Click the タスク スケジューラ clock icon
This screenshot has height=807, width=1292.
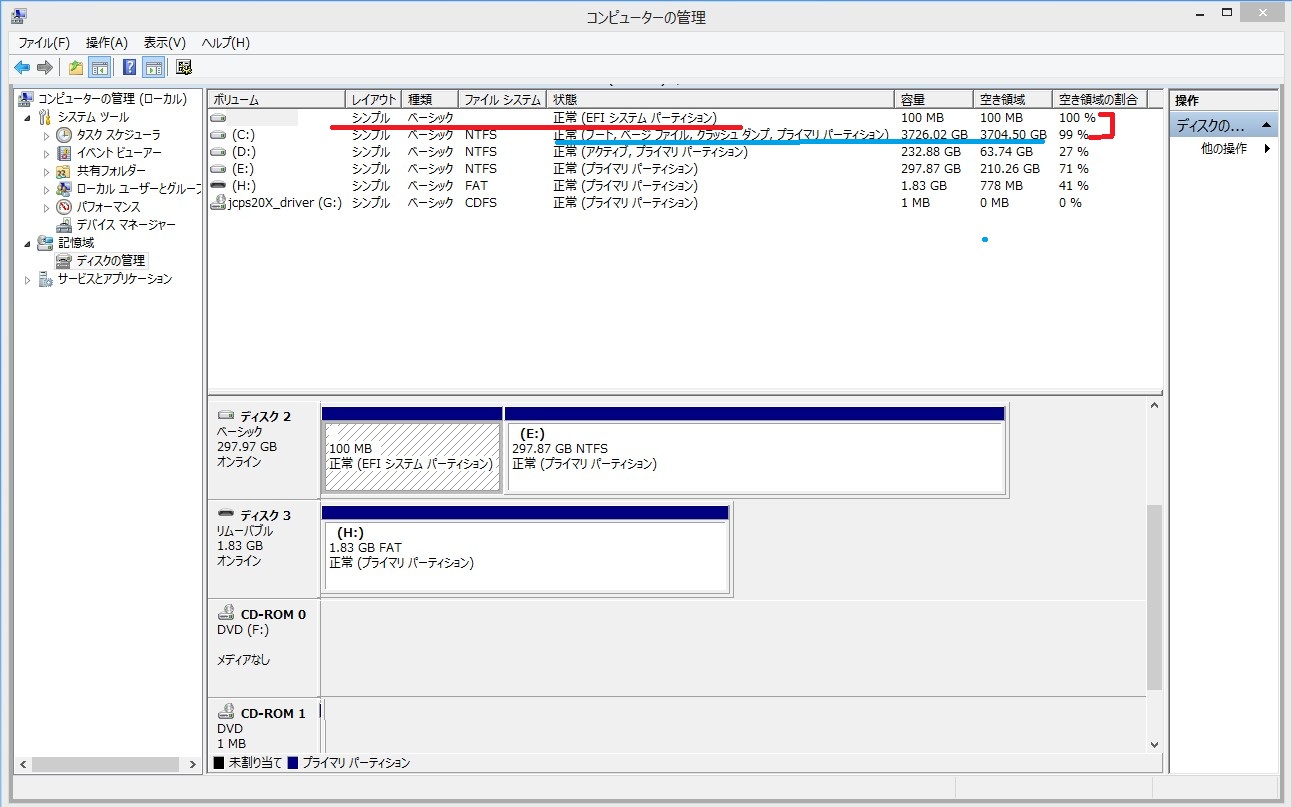pyautogui.click(x=64, y=135)
